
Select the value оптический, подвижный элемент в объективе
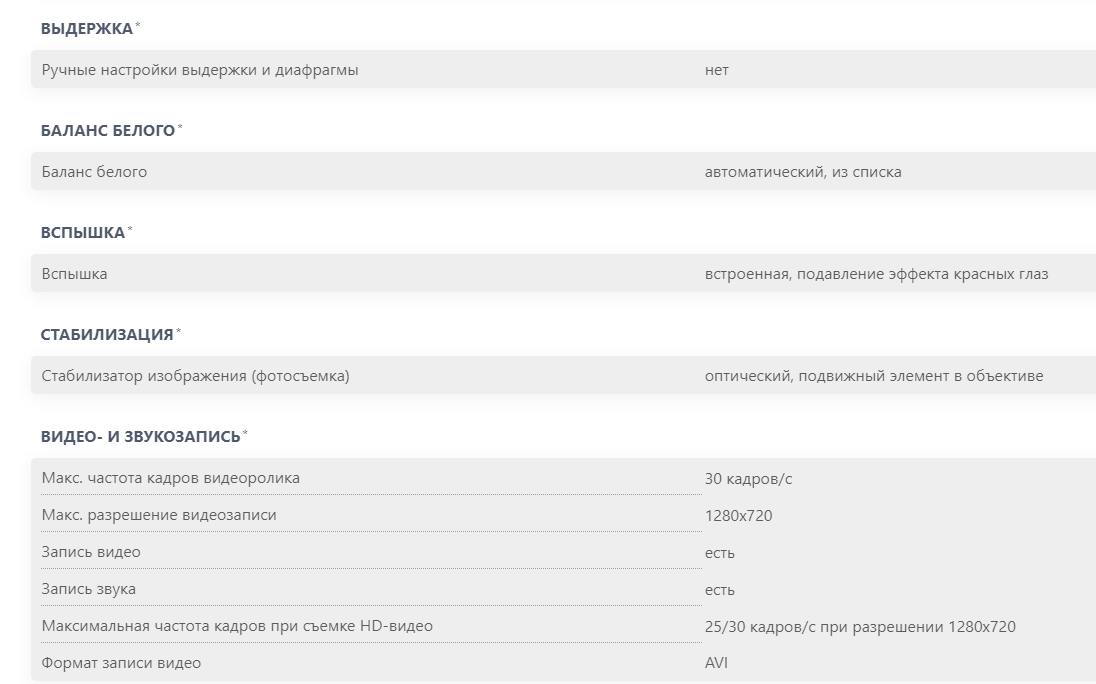pyautogui.click(x=874, y=376)
